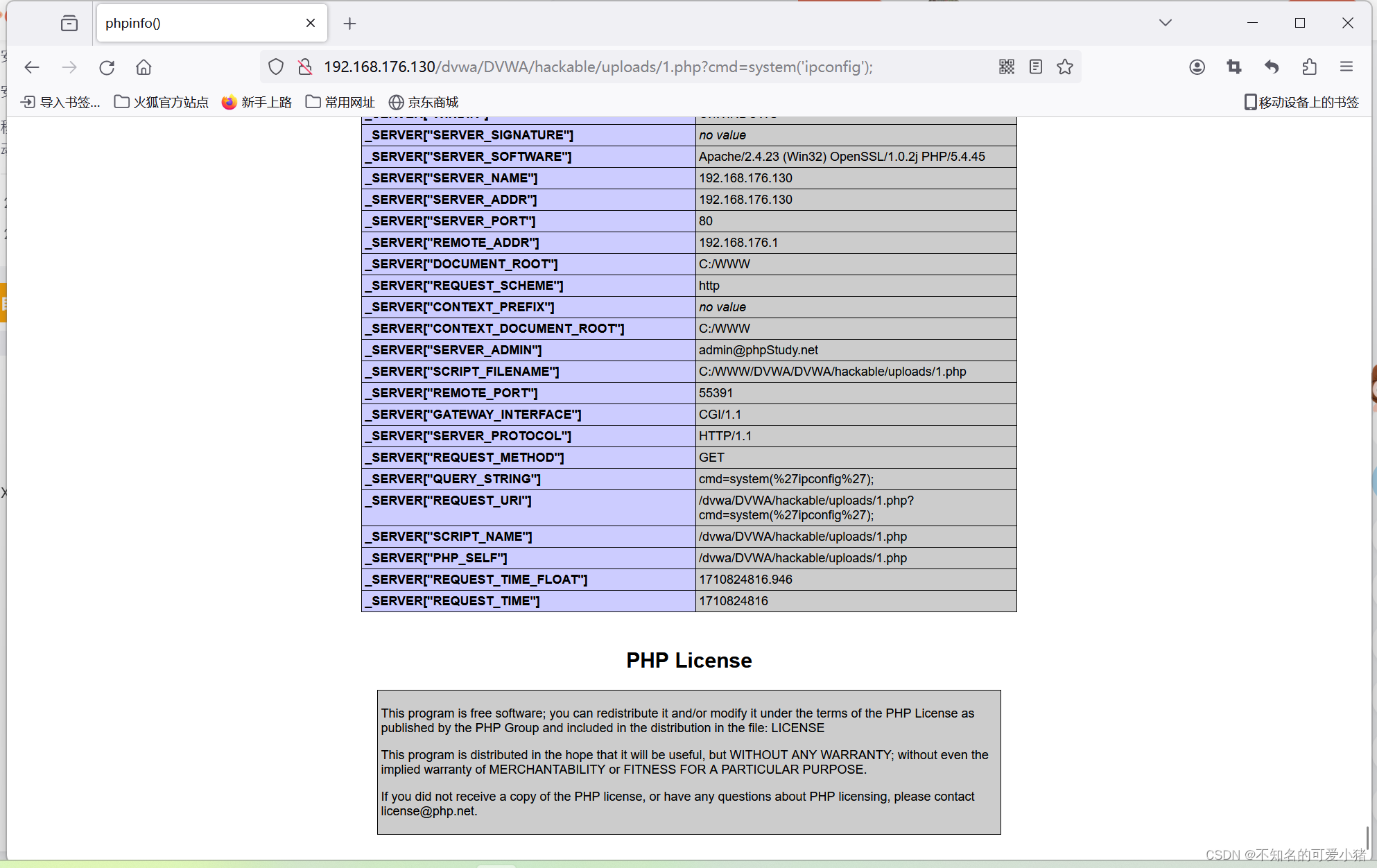Expand the list all tabs chevron
1377x868 pixels.
coord(1166,23)
